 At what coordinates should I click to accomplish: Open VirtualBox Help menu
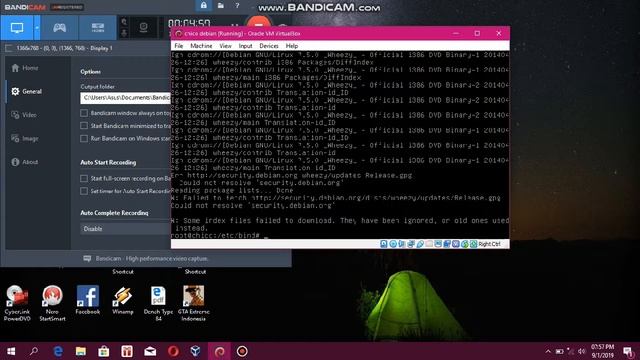292,46
